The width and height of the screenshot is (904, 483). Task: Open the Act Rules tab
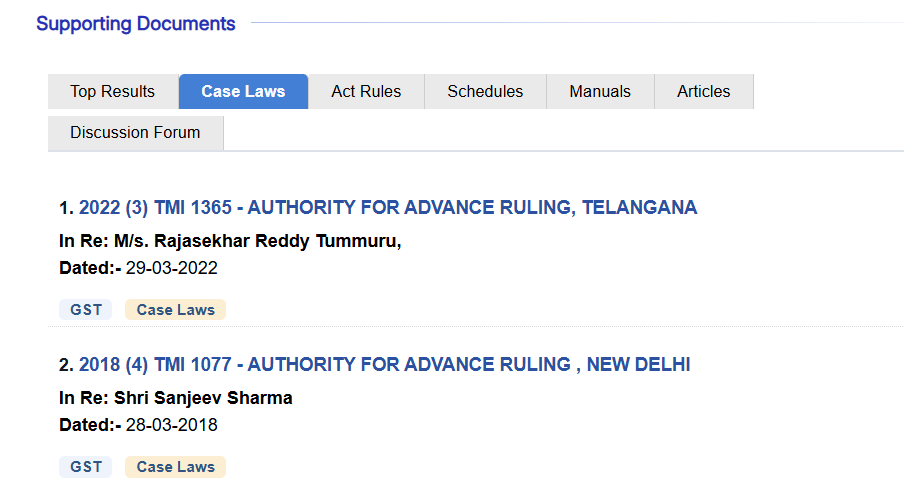366,91
